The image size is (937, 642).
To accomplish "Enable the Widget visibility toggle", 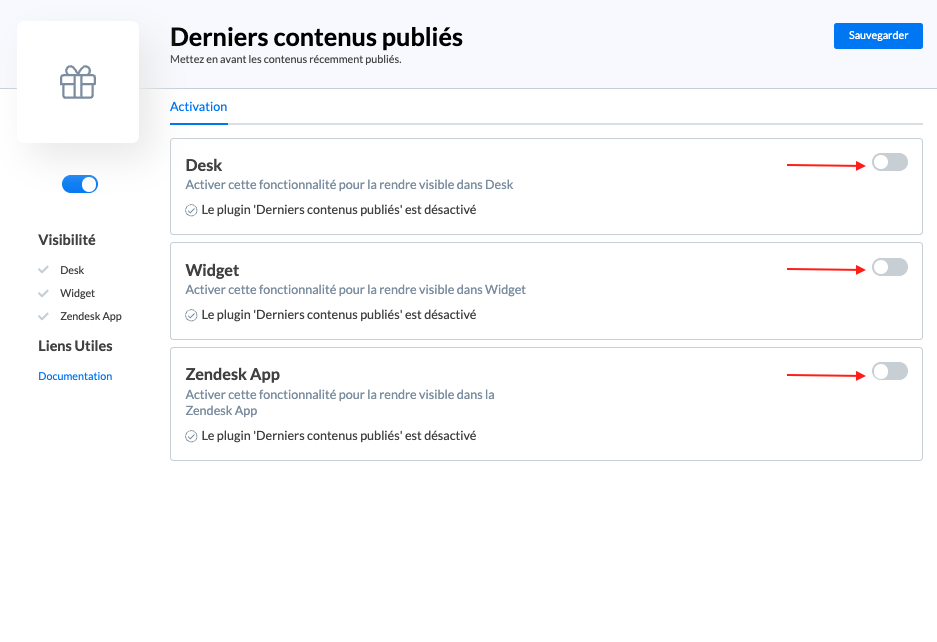I will coord(889,267).
